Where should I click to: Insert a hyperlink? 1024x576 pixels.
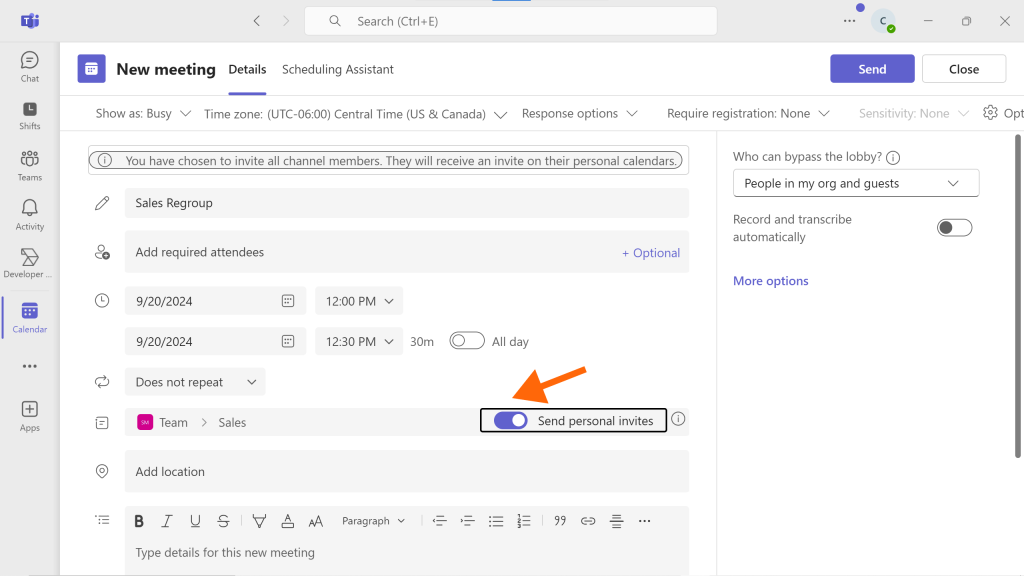pyautogui.click(x=588, y=521)
